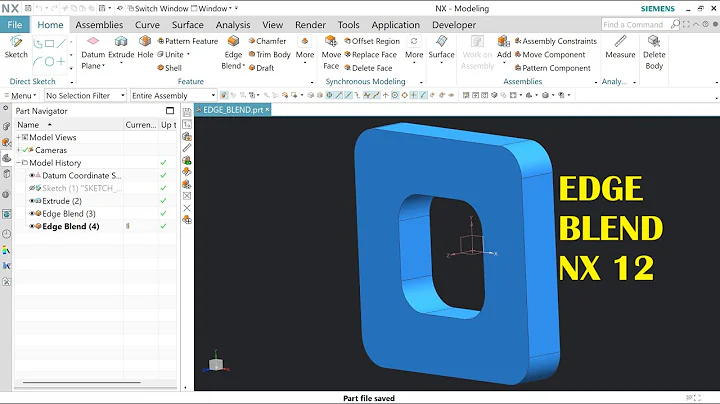This screenshot has width=720, height=404.
Task: Switch to the Analysis tab
Action: click(x=233, y=25)
